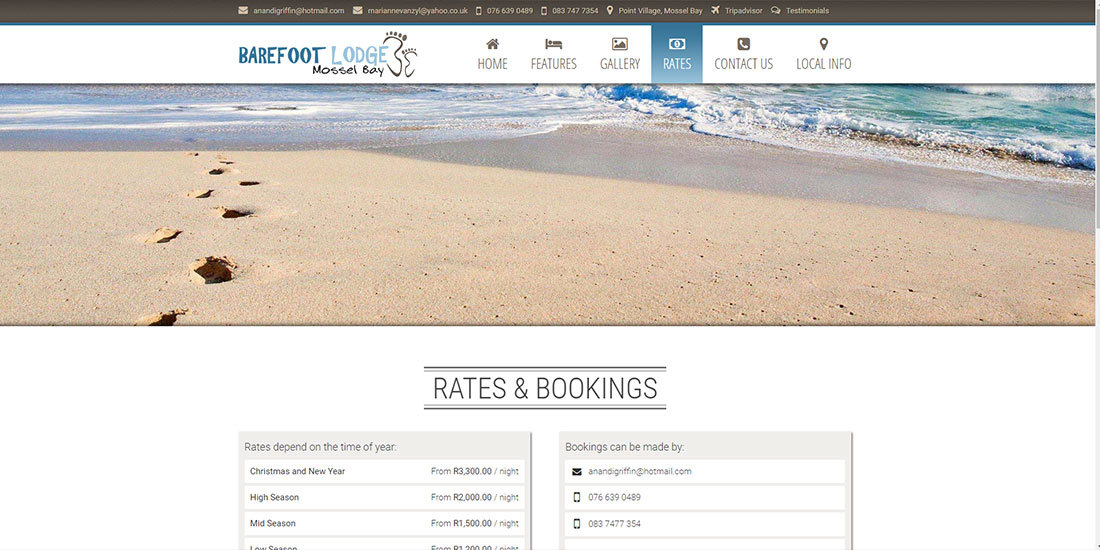This screenshot has width=1100, height=550.
Task: Click the Barefoot Lodge Mossel Bay logo
Action: point(328,54)
